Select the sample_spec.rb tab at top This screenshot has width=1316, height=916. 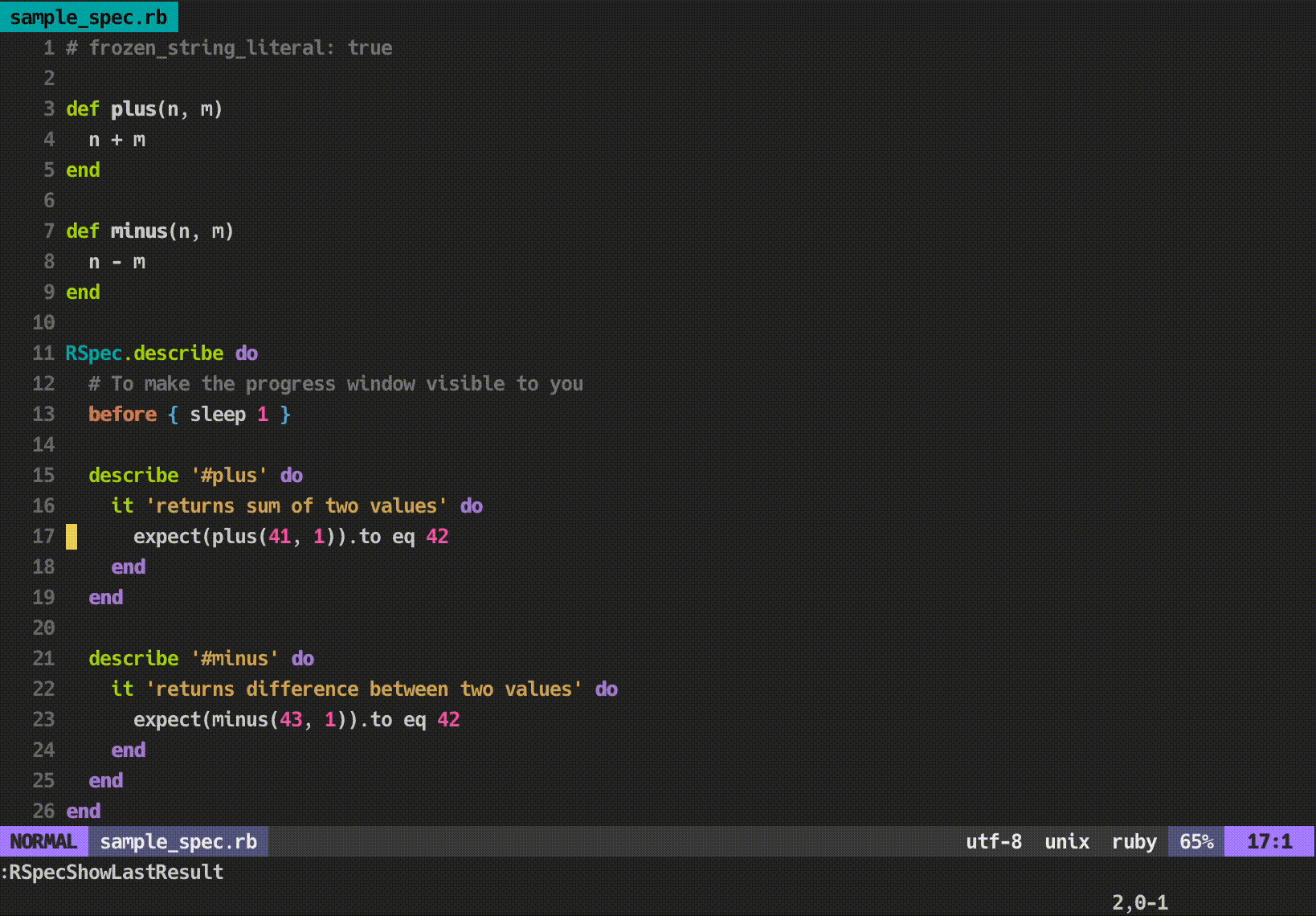pyautogui.click(x=88, y=16)
